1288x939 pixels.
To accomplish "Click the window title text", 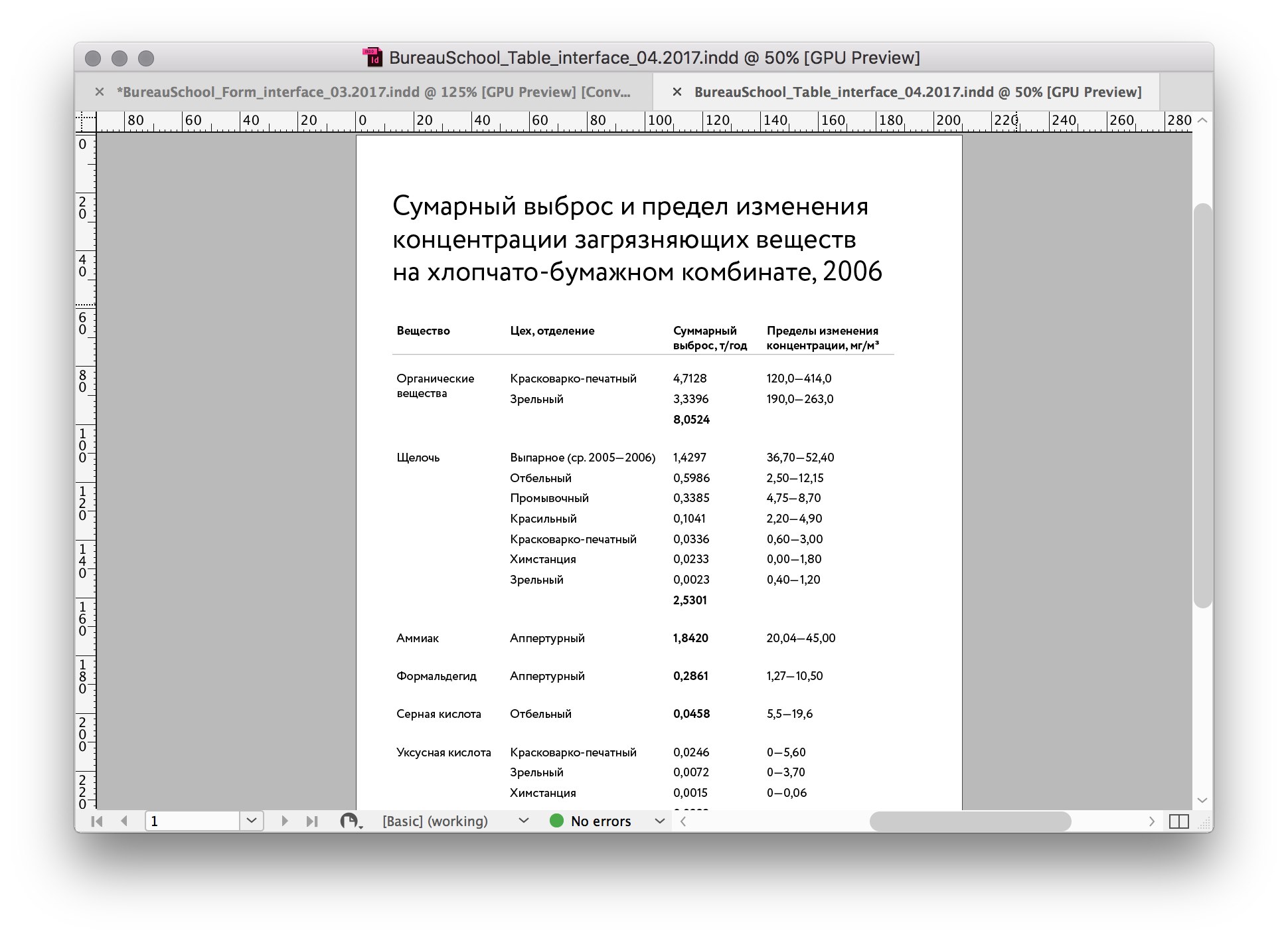I will coord(654,58).
